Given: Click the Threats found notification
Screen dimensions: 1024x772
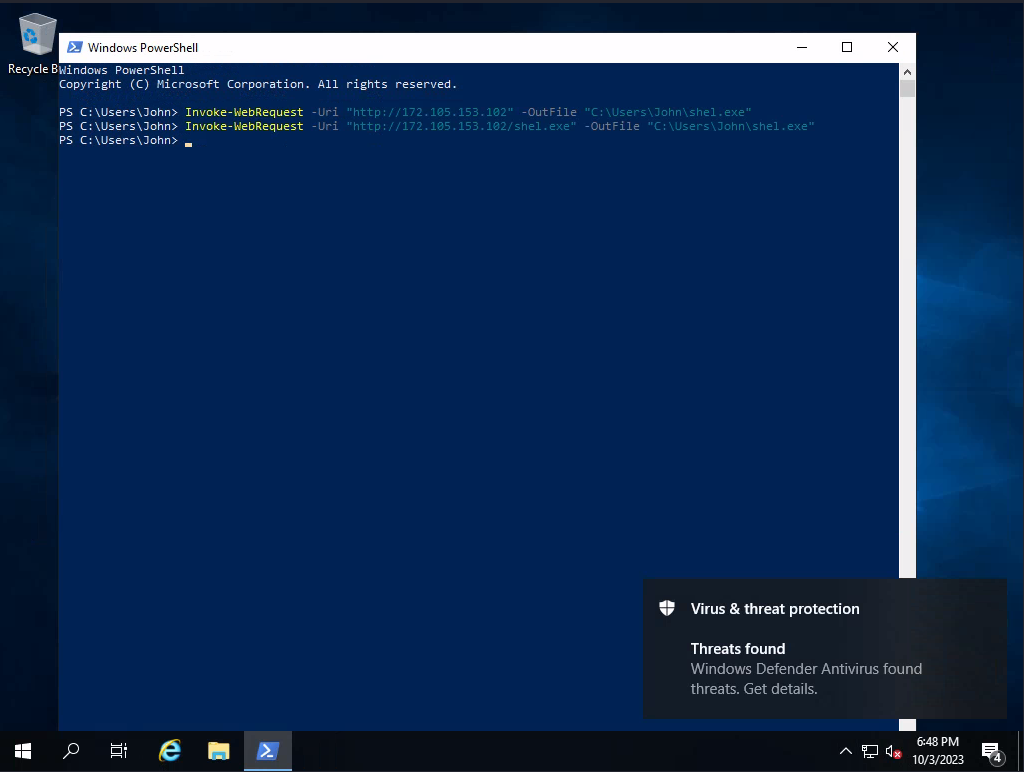Looking at the screenshot, I should coord(825,649).
